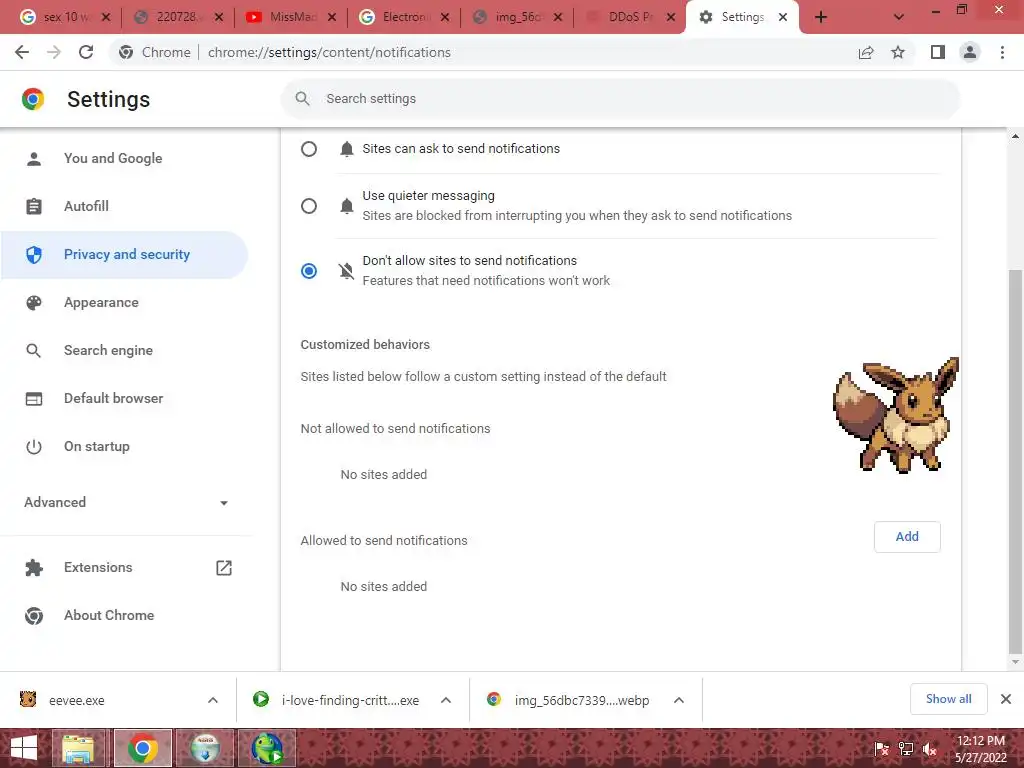1024x768 pixels.
Task: Open the frog media player taskbar app
Action: pos(268,748)
